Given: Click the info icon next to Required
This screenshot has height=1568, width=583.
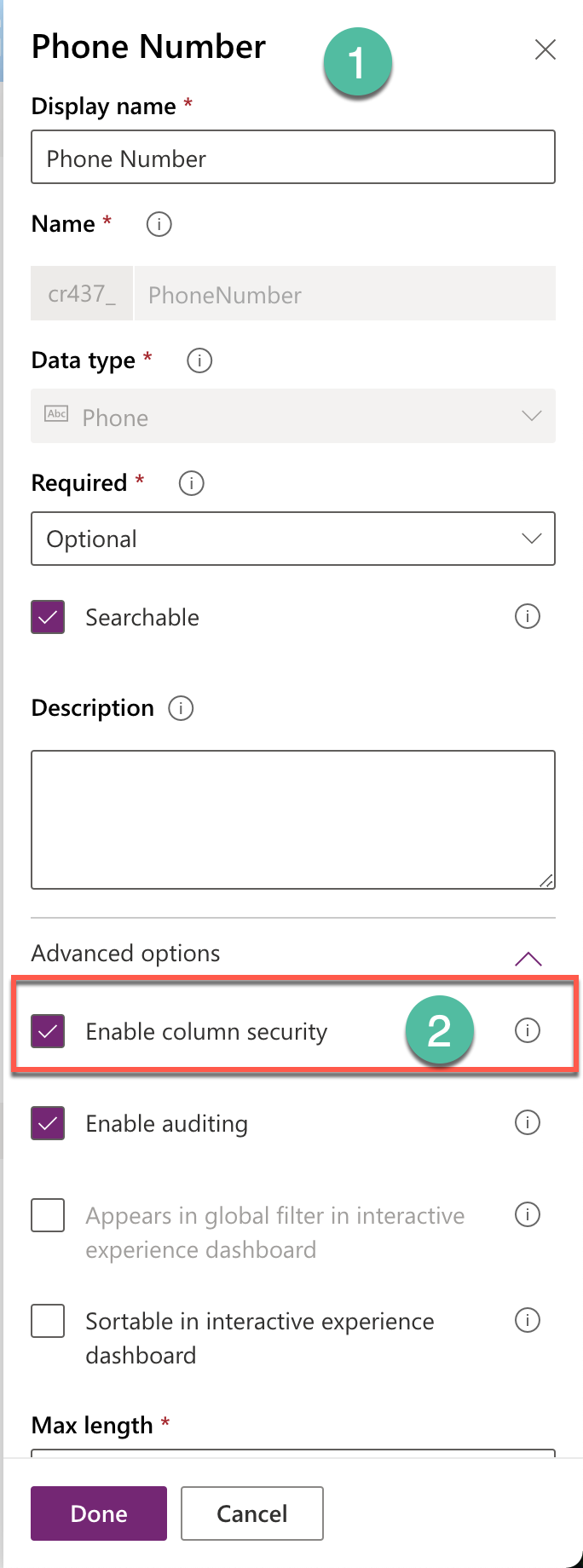Looking at the screenshot, I should [191, 483].
